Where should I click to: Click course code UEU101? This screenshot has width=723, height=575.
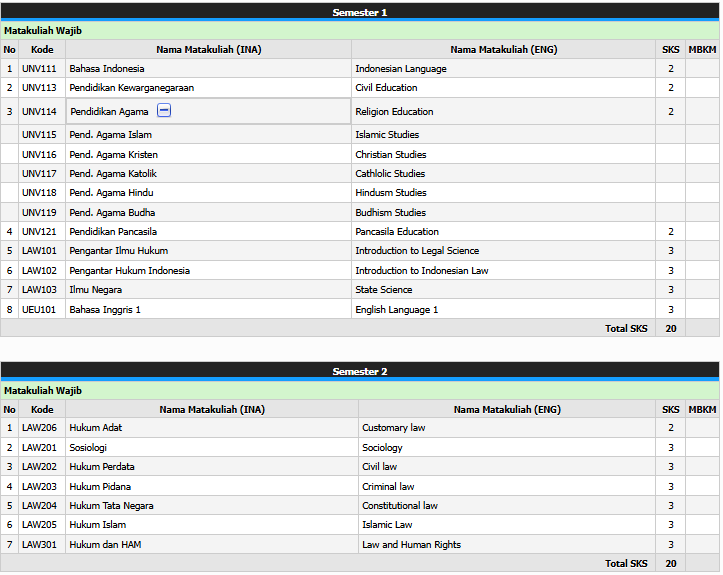39,310
